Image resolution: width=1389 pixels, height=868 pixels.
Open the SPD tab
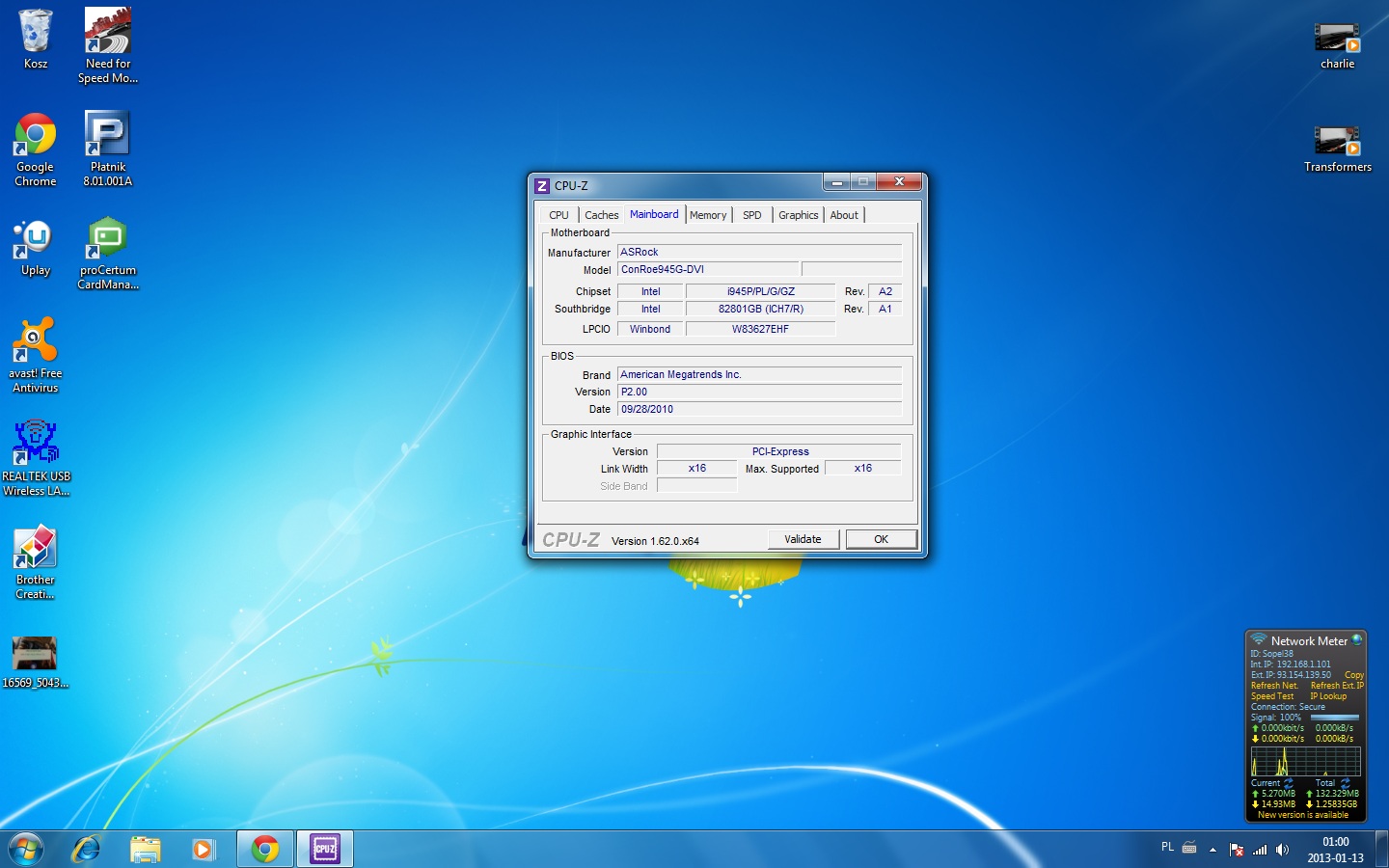coord(752,215)
